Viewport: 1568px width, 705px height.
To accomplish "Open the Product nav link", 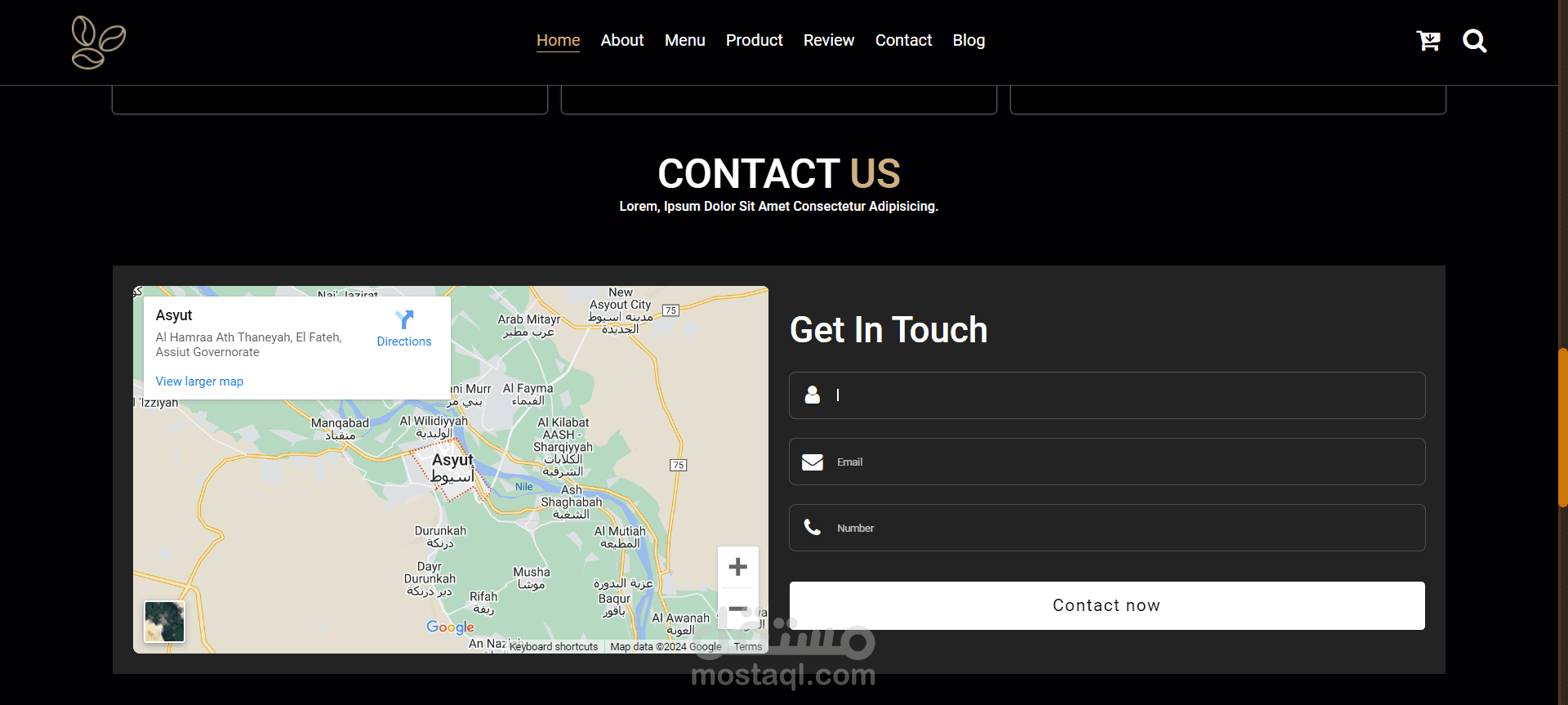I will [754, 40].
